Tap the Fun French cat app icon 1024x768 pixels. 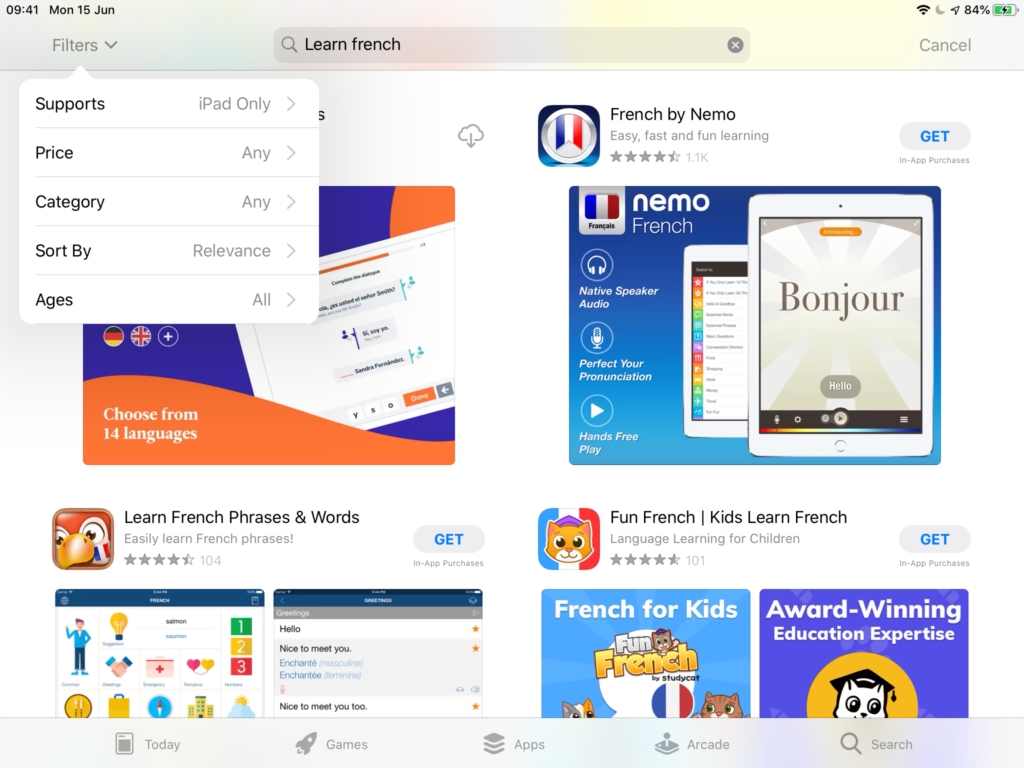point(568,539)
